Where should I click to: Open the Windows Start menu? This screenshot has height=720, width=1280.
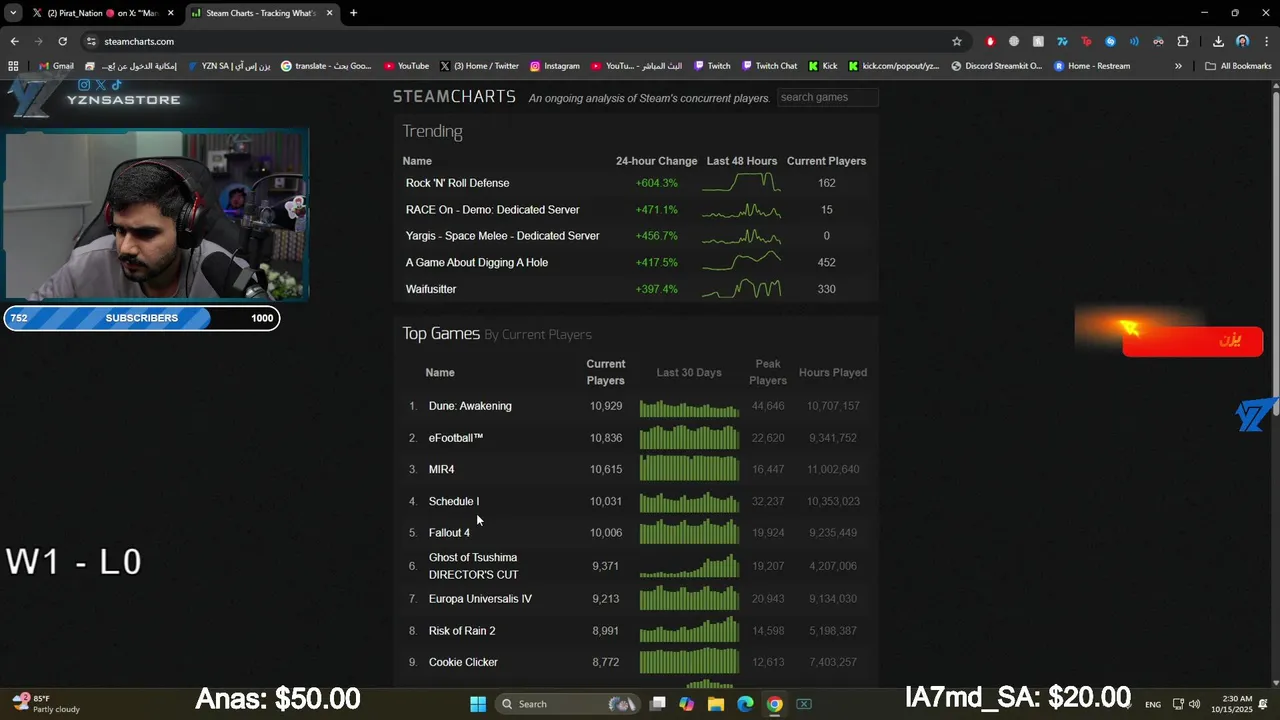[x=478, y=704]
